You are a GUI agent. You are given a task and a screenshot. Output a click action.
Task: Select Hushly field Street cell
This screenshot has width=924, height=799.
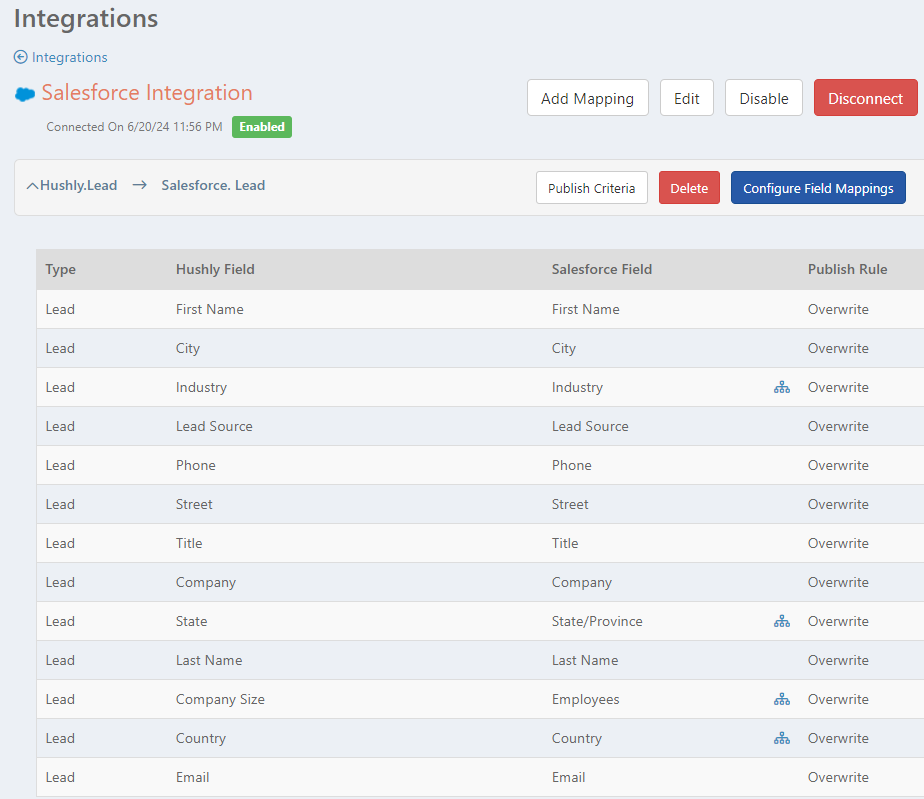pyautogui.click(x=194, y=504)
